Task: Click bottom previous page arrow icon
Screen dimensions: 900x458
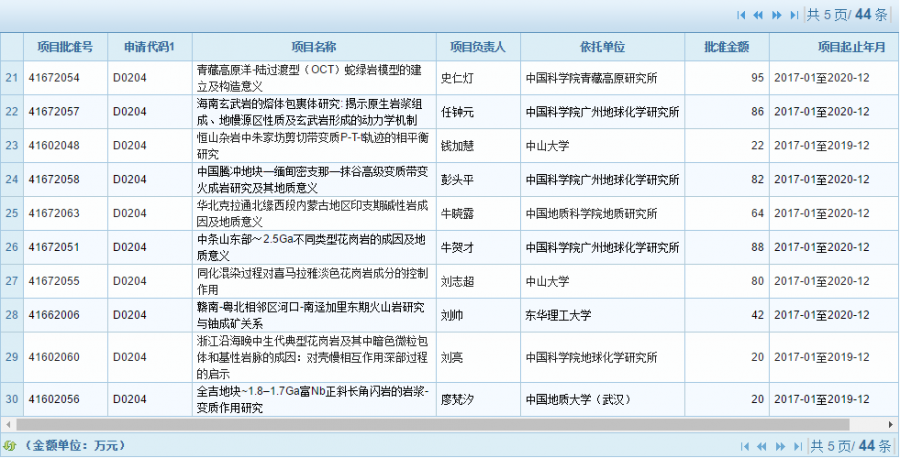Action: [762, 446]
